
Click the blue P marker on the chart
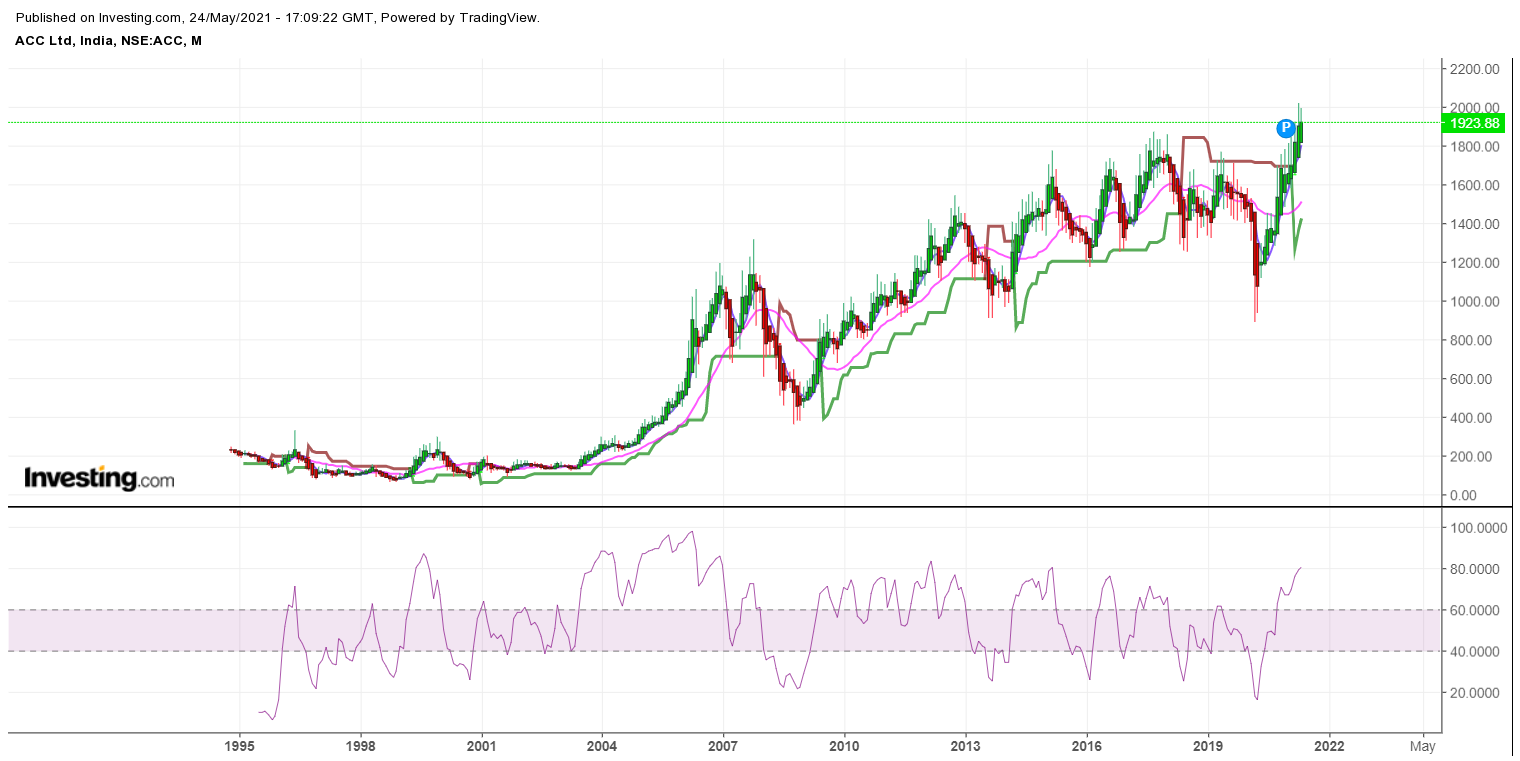click(1286, 128)
